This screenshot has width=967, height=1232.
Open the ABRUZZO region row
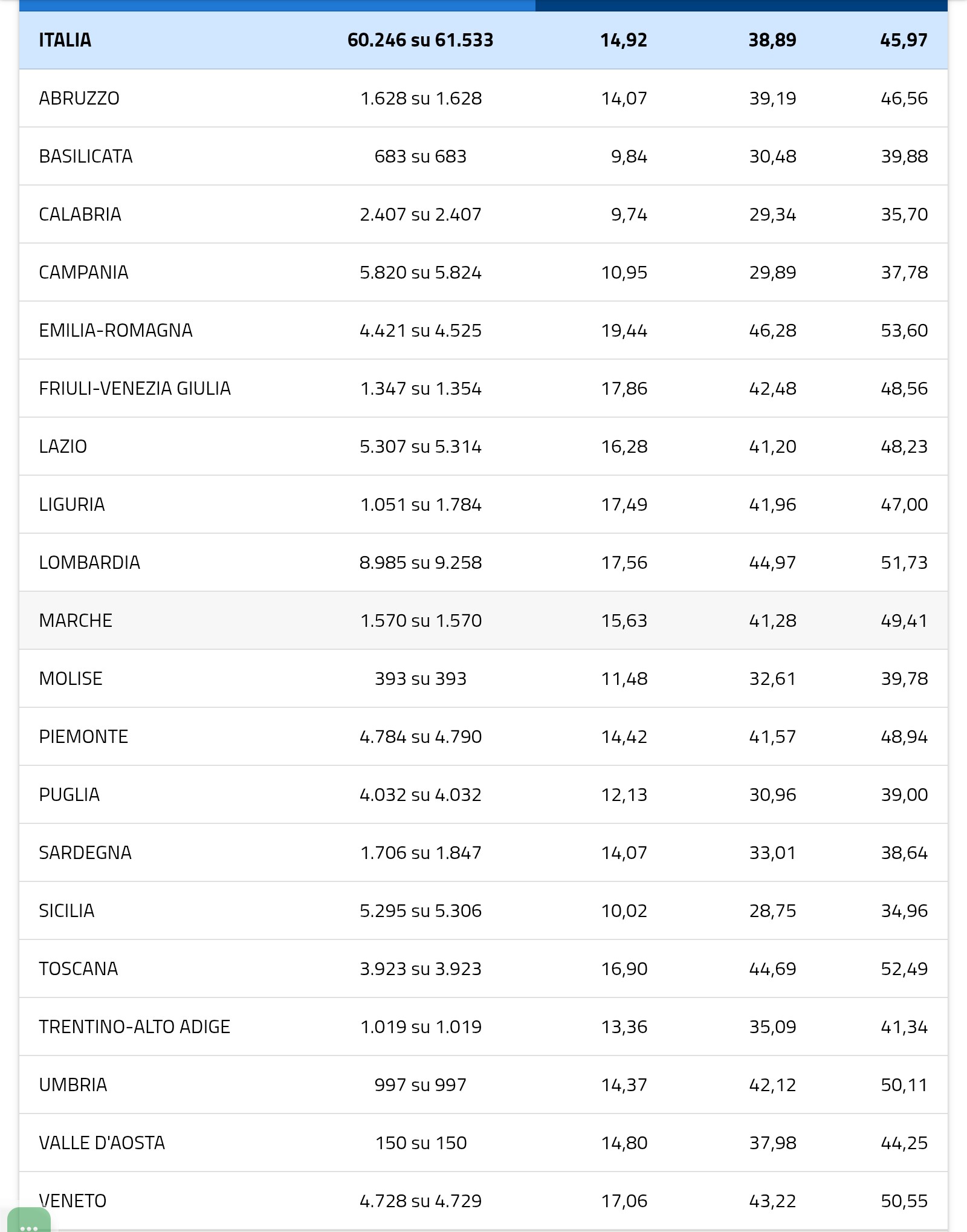[x=79, y=98]
